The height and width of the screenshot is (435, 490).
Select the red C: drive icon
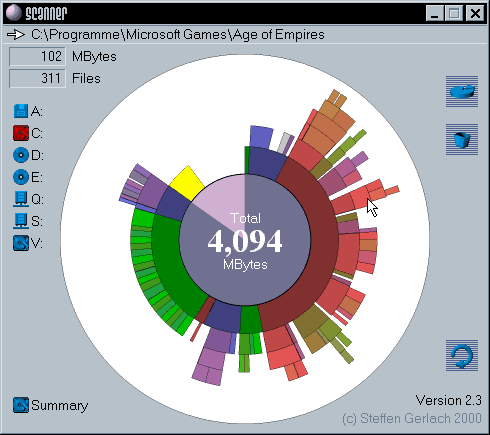pos(21,133)
